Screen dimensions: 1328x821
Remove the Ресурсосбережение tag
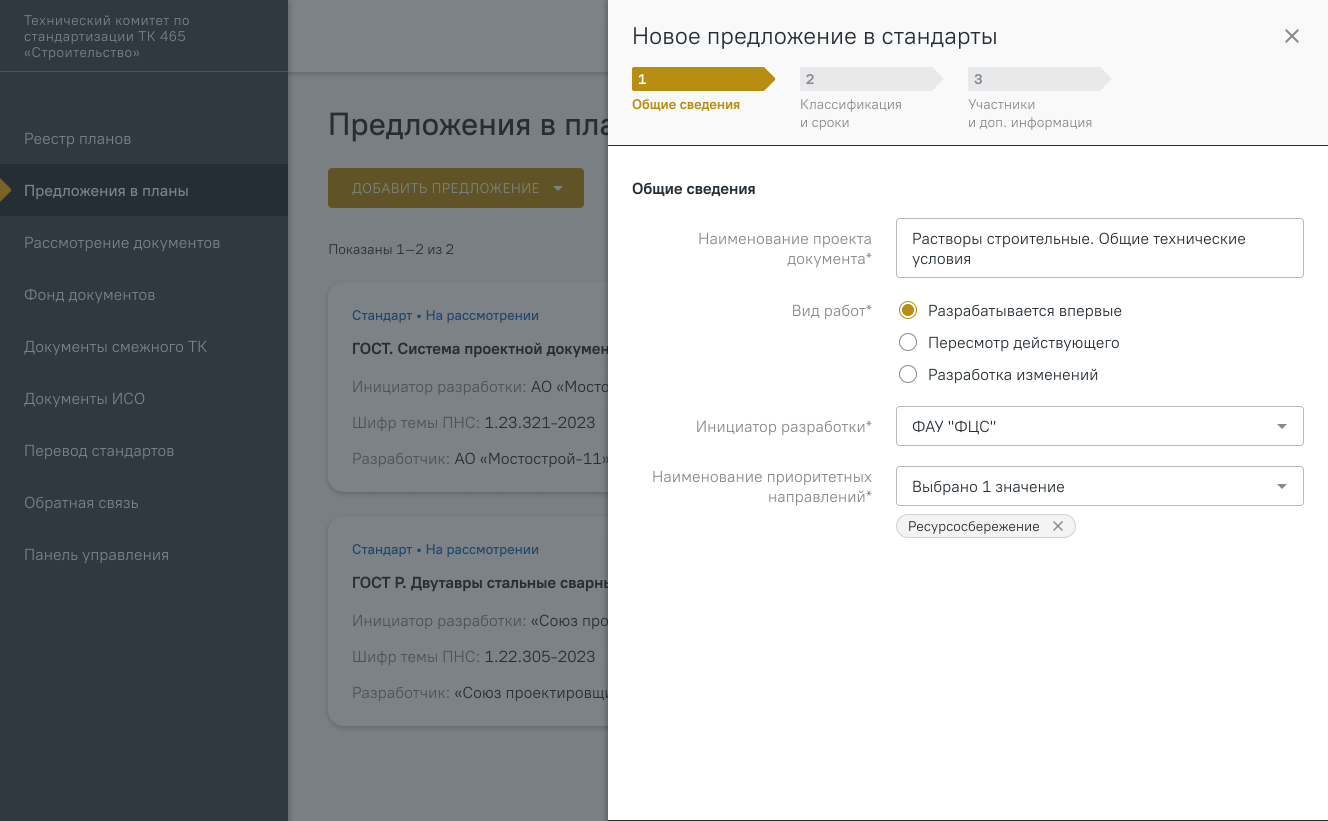pyautogui.click(x=1058, y=527)
